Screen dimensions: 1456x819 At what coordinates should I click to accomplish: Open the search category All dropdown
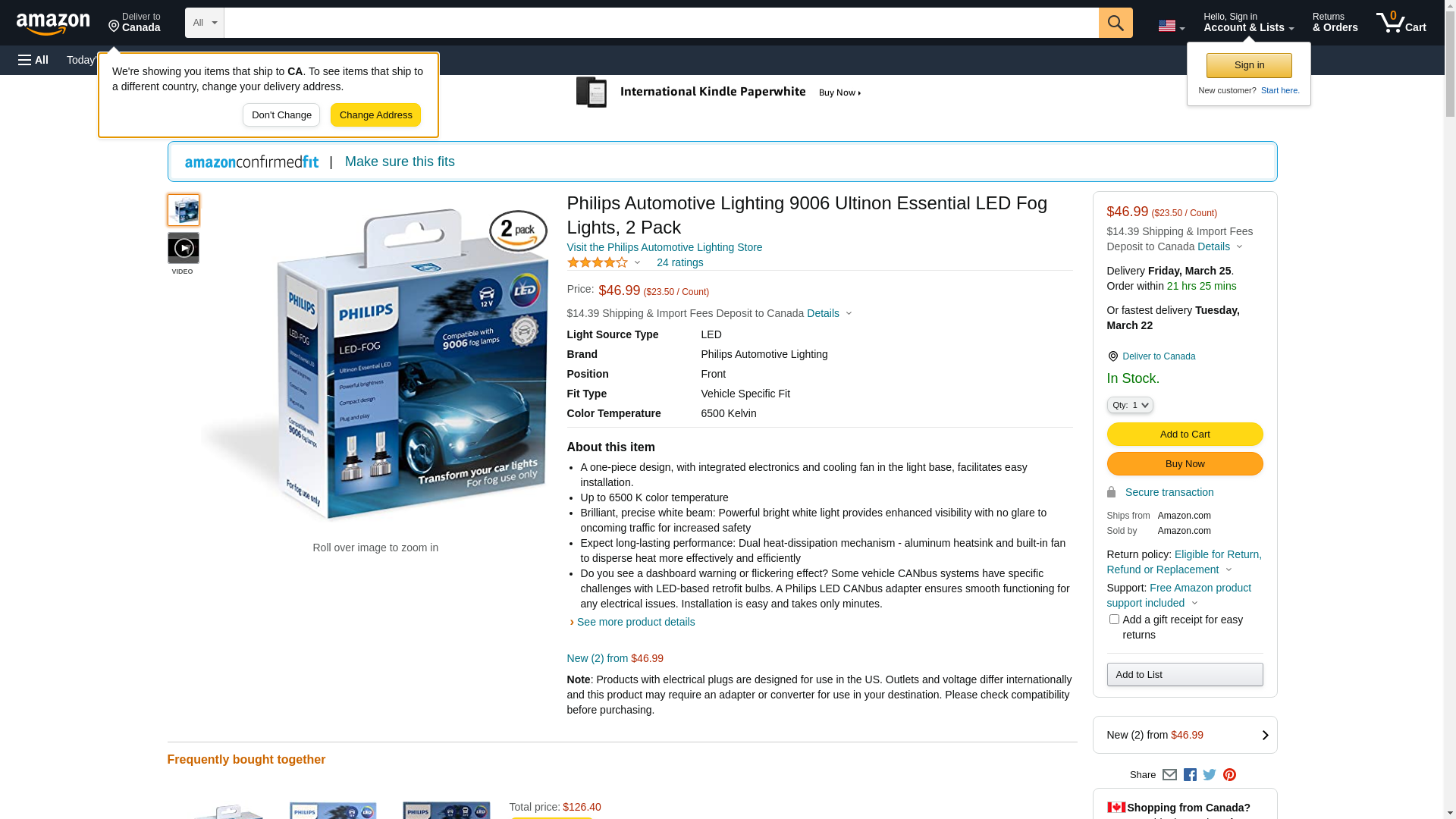(205, 23)
